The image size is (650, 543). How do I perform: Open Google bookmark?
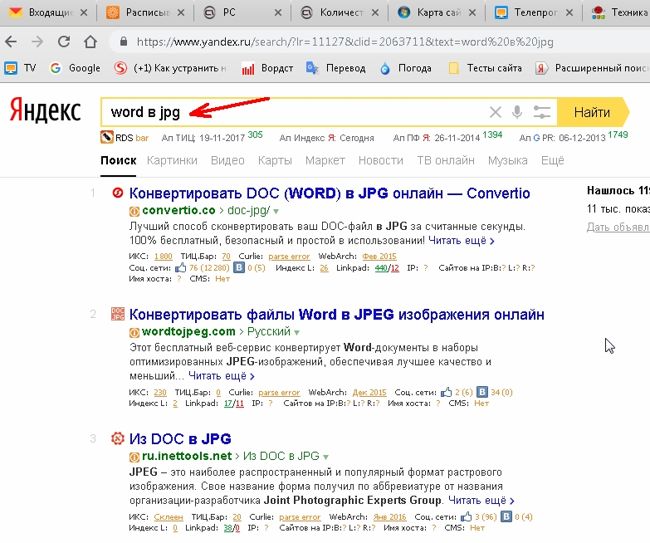point(75,68)
